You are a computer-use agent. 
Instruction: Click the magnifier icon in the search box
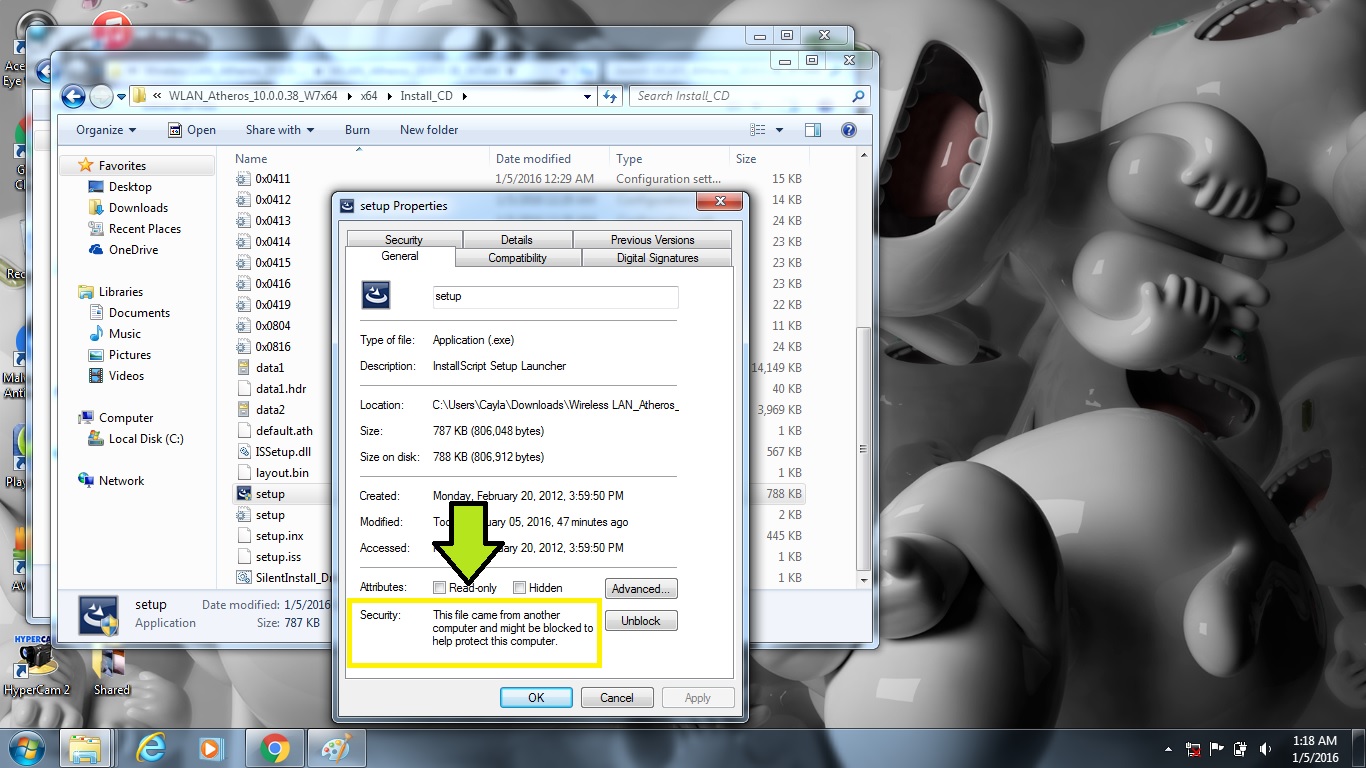click(x=858, y=96)
